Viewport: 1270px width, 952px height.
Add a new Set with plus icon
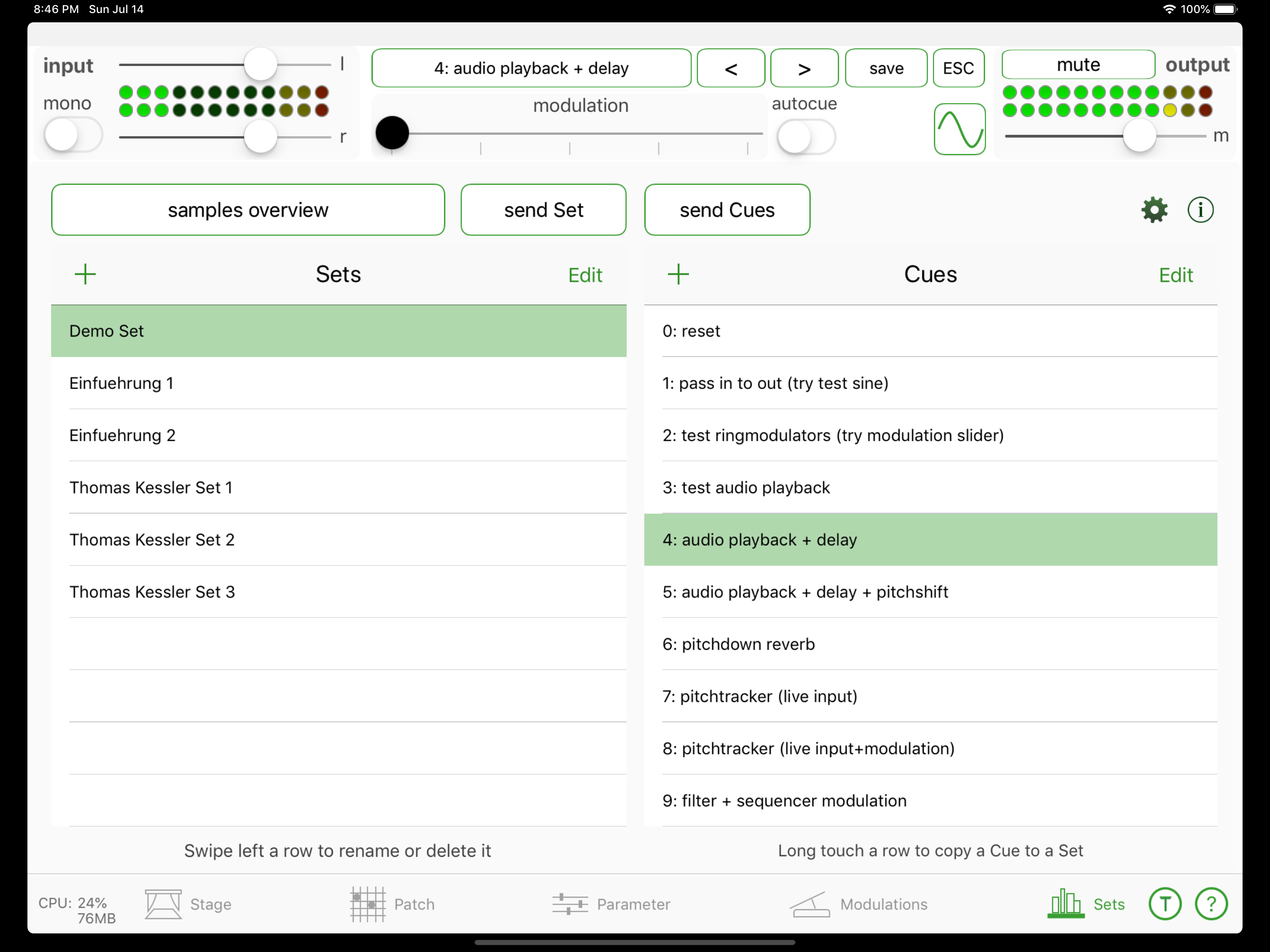pos(85,274)
